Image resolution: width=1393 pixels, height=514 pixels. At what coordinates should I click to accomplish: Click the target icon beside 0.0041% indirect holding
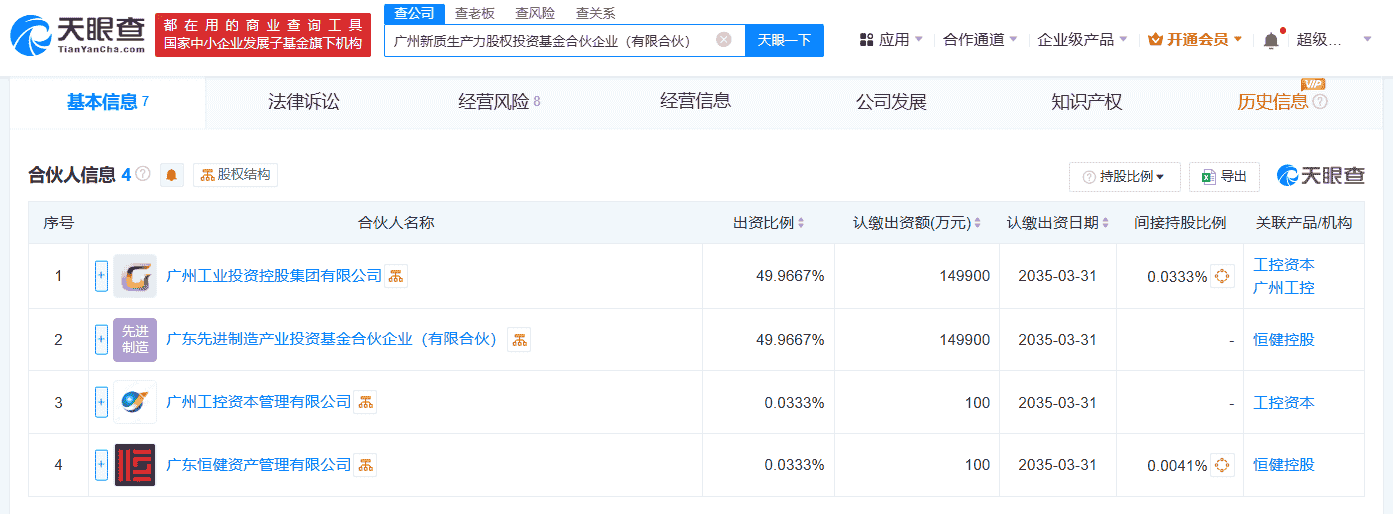click(x=1222, y=465)
